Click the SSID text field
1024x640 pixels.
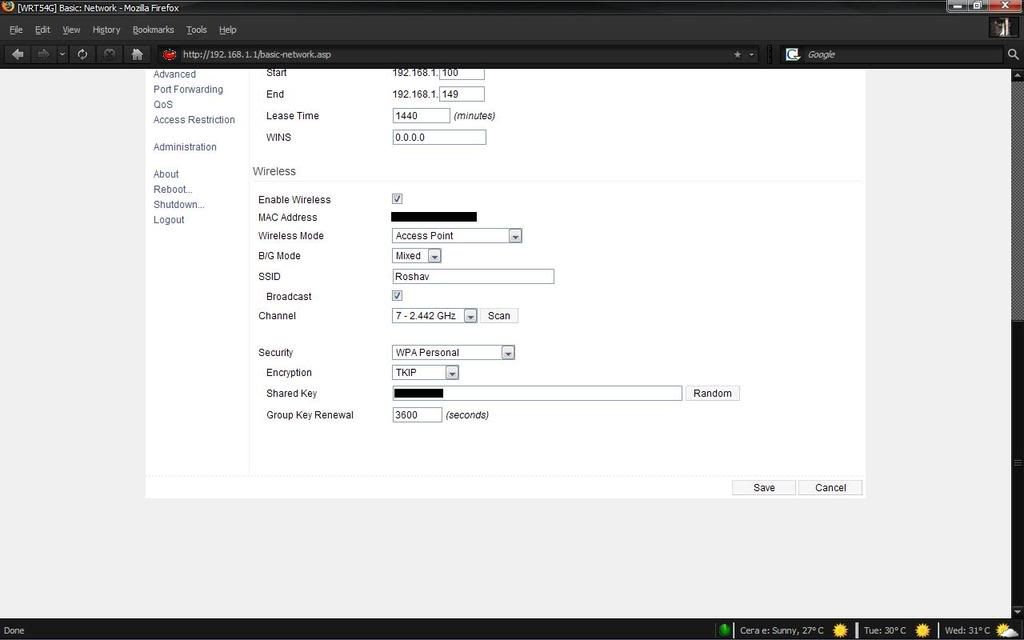(x=473, y=276)
